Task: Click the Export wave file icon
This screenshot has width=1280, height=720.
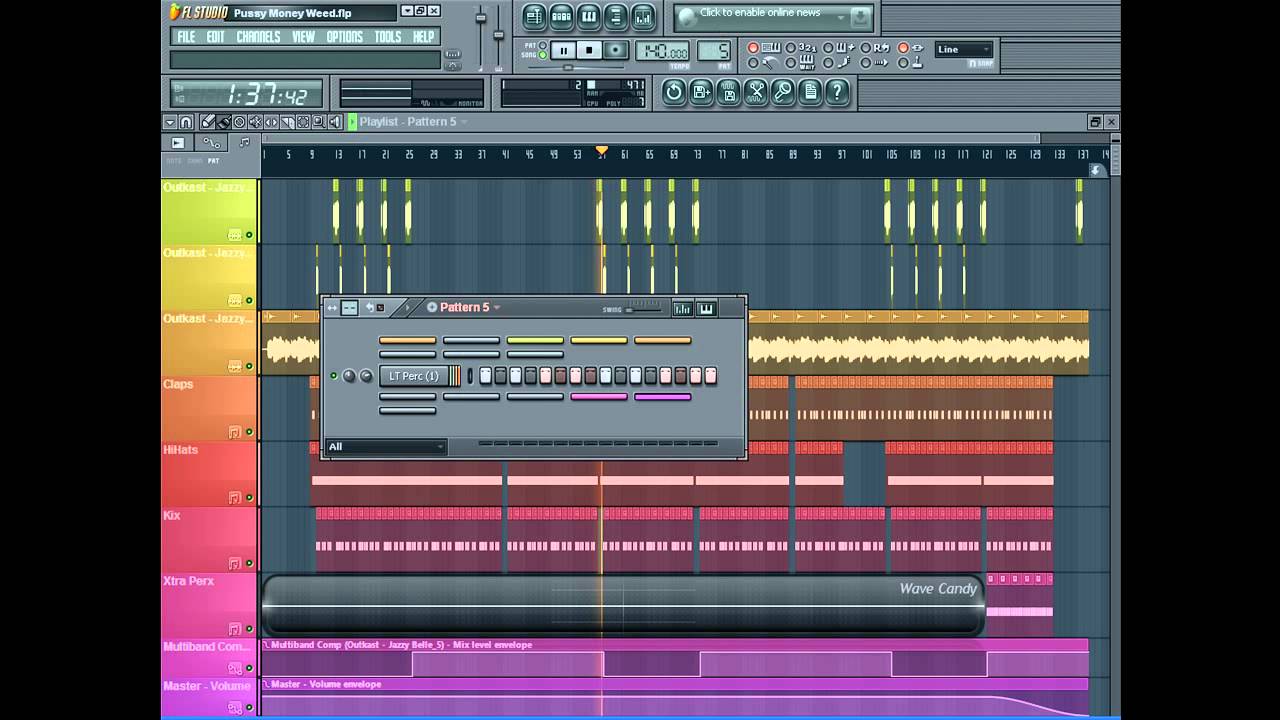Action: (728, 92)
